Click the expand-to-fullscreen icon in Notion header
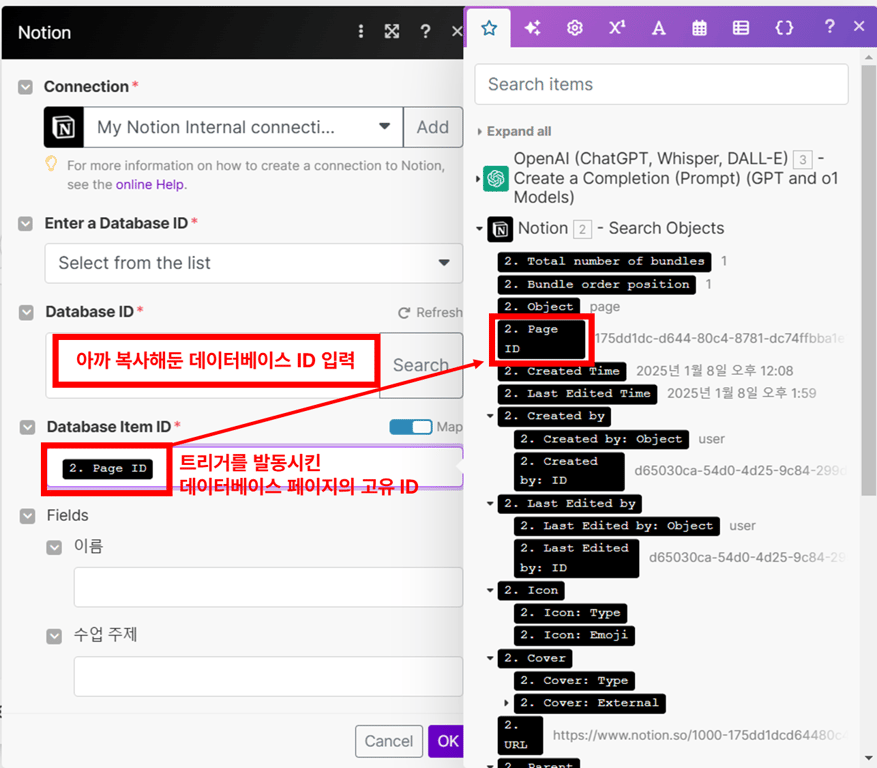 click(392, 31)
